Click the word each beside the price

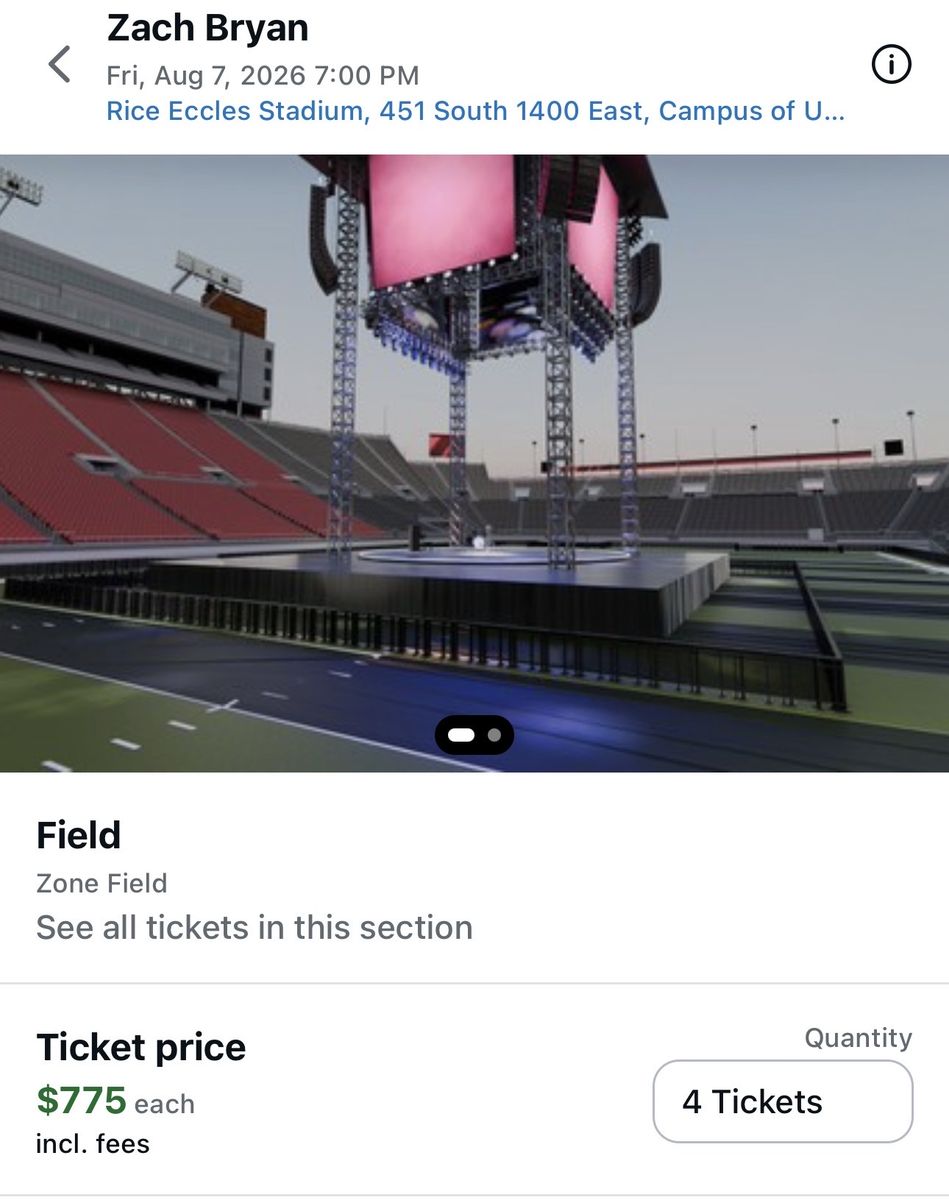[164, 1104]
